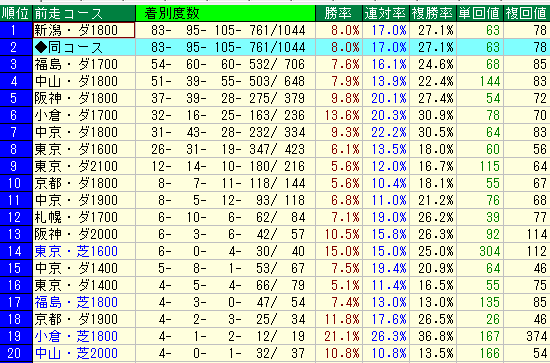
Task: Select the 東京・ダ1400 course cell
Action: 84,285
